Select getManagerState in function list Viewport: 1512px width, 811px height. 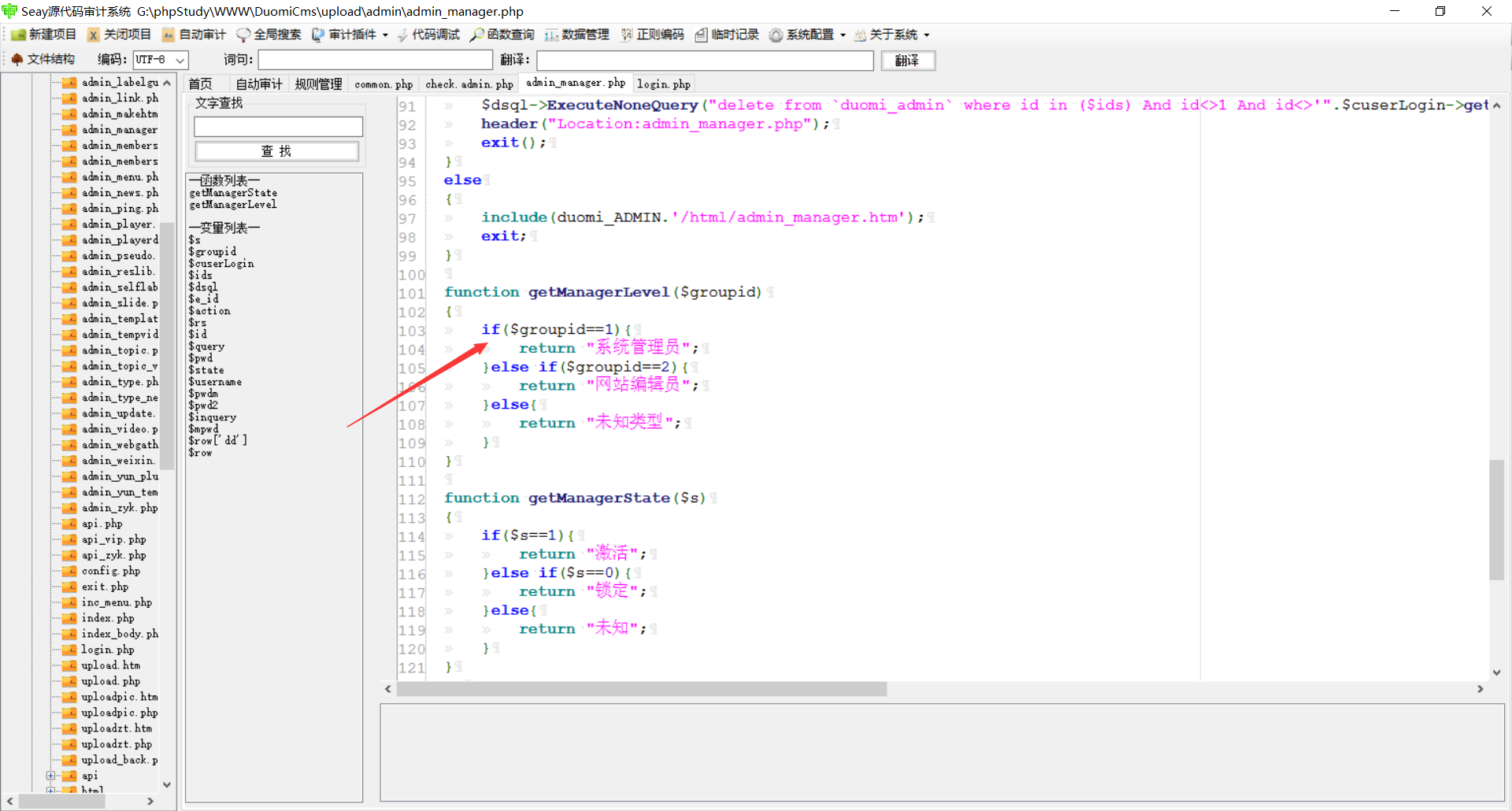point(233,193)
